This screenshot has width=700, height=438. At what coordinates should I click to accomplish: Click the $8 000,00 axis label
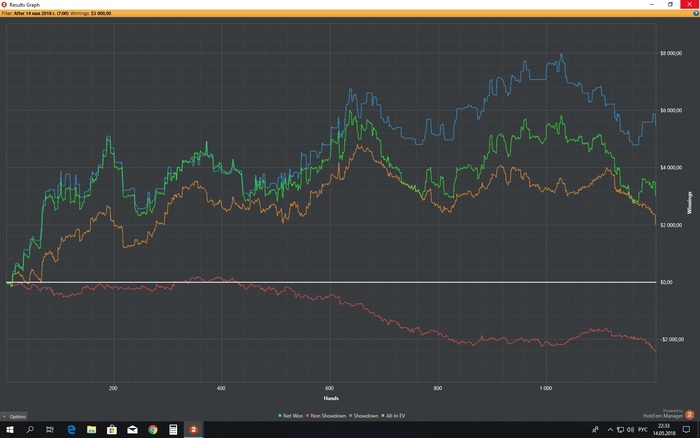[x=671, y=53]
